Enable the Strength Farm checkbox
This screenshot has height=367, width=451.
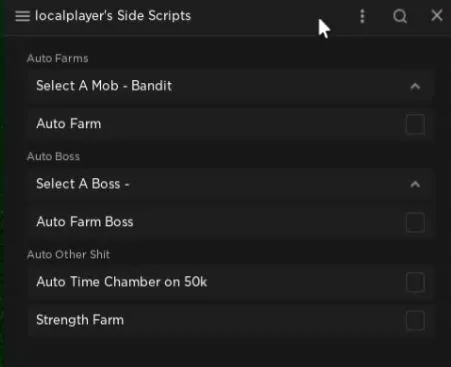(x=415, y=320)
